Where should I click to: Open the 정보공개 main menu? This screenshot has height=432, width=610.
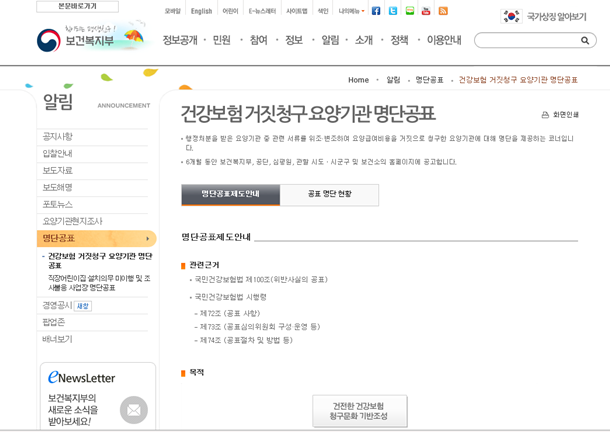coord(180,40)
